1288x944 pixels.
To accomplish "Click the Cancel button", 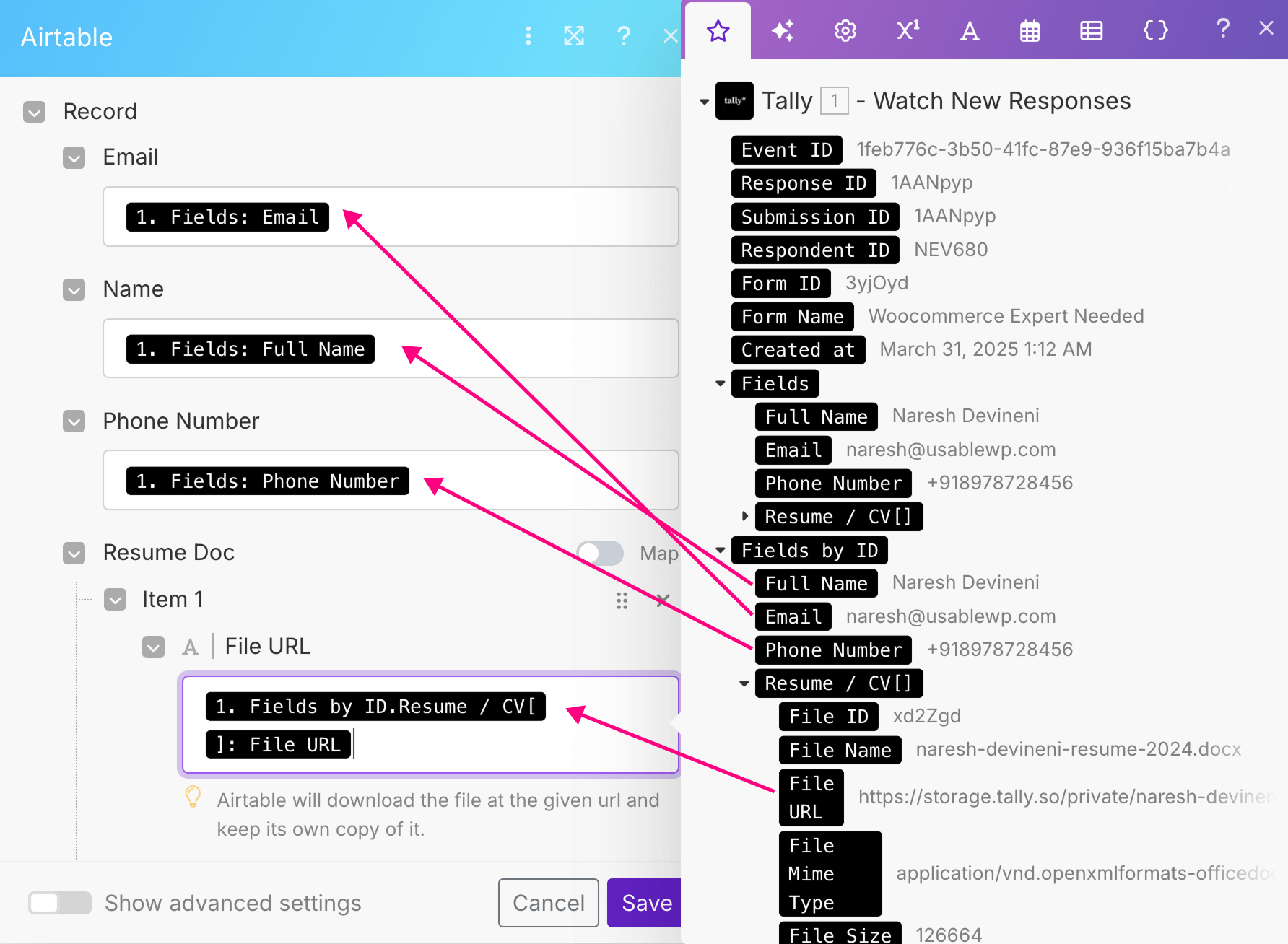I will click(549, 903).
